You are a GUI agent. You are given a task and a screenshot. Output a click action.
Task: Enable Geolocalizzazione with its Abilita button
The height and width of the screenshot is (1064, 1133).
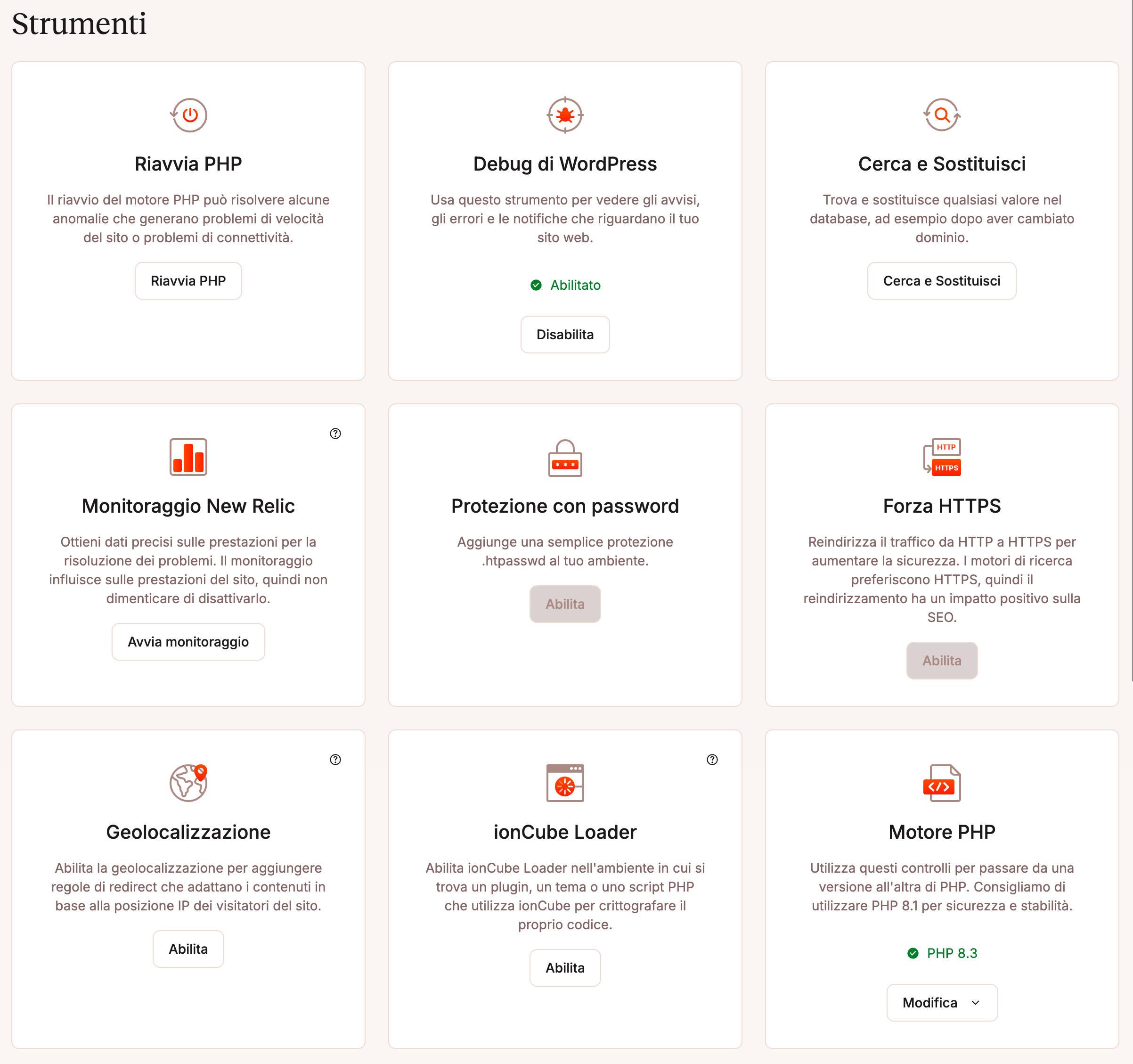(188, 949)
